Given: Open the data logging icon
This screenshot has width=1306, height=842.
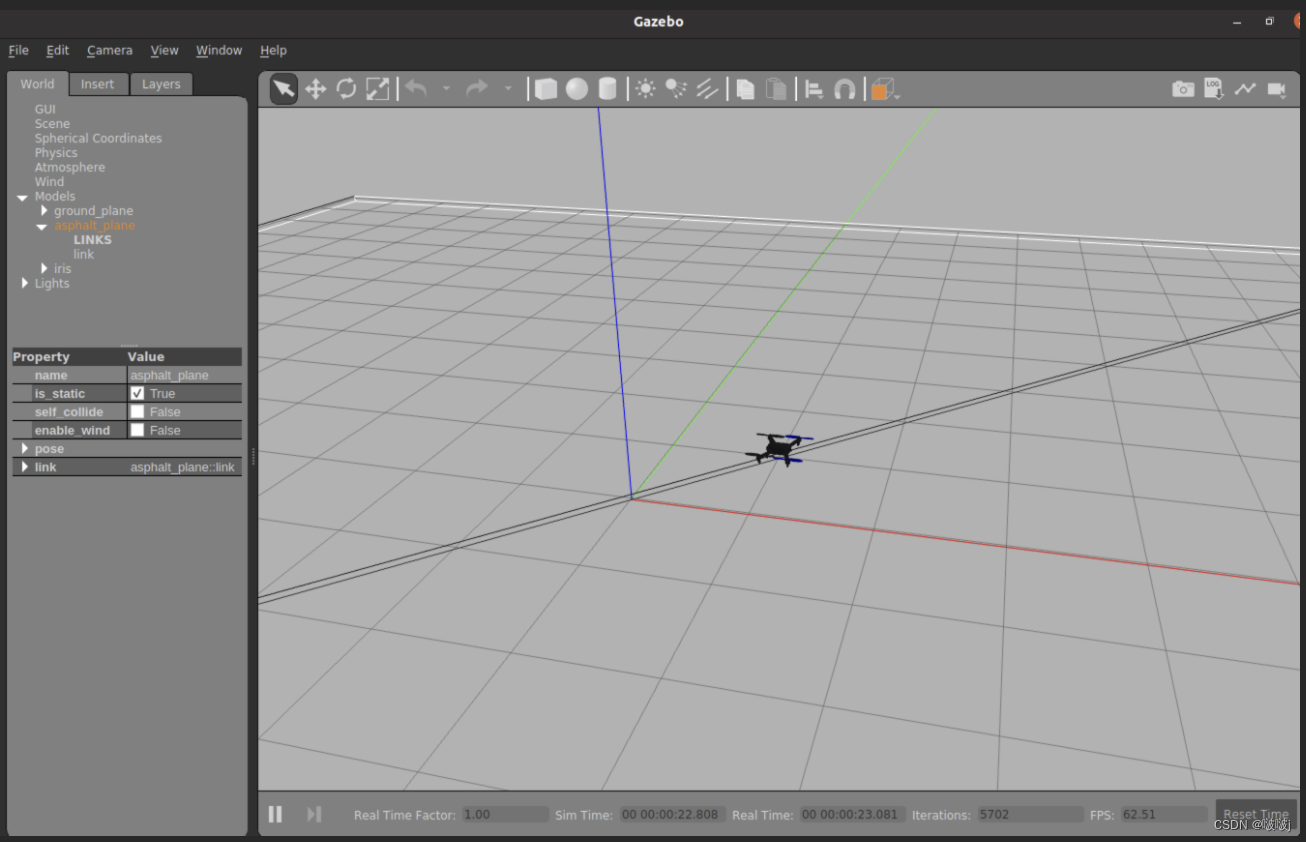Looking at the screenshot, I should tap(1214, 89).
